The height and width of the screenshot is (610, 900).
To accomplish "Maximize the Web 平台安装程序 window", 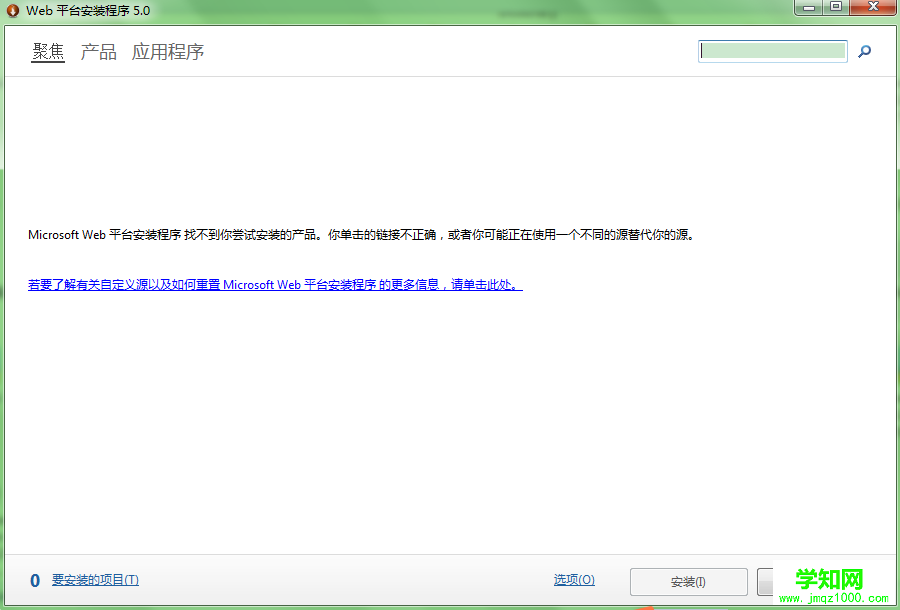I will [x=836, y=7].
